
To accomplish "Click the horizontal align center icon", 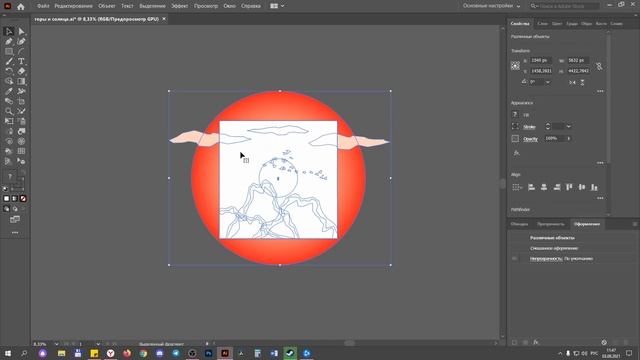I will point(544,187).
